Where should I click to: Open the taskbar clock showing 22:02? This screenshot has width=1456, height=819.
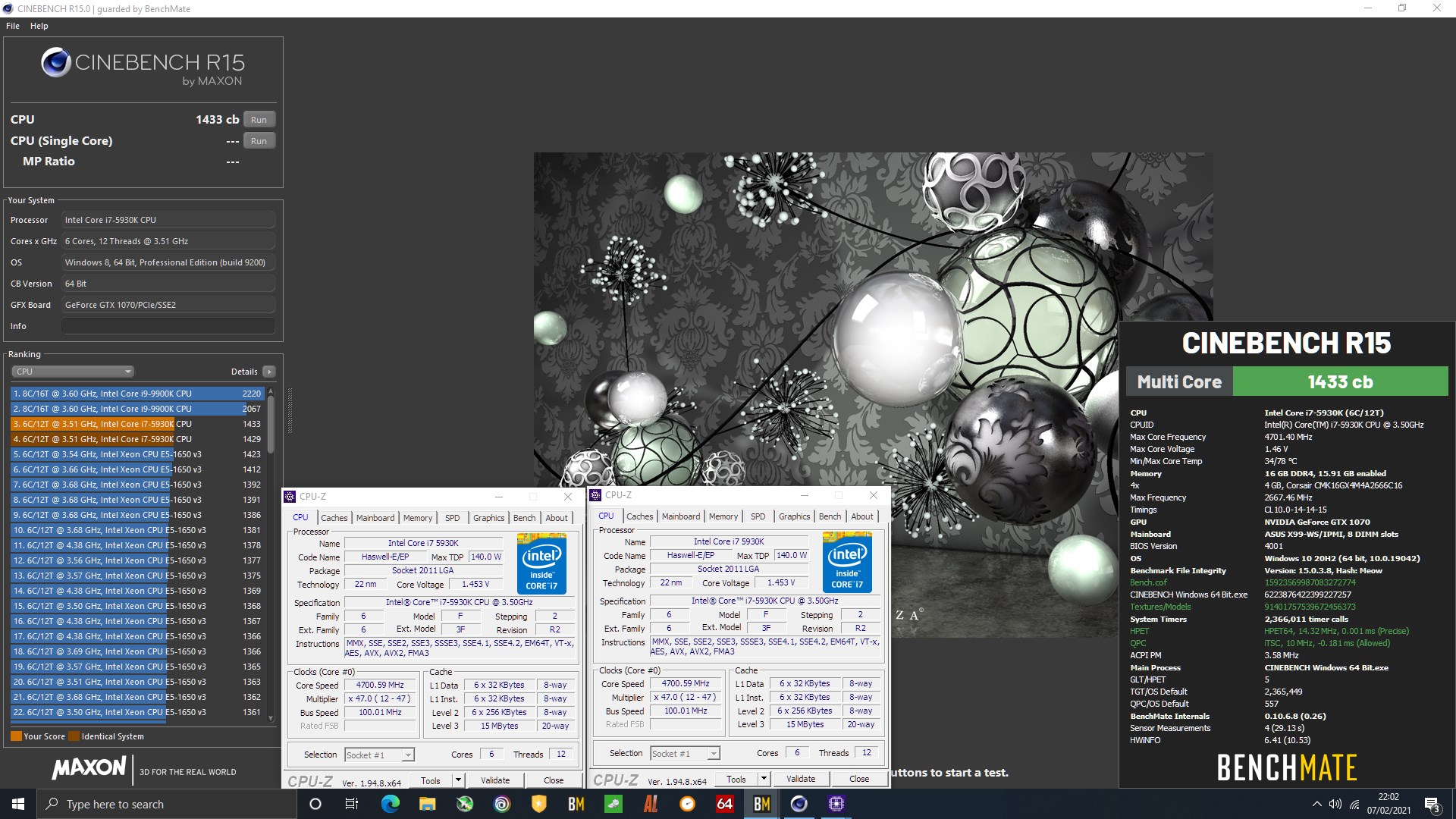click(1389, 804)
